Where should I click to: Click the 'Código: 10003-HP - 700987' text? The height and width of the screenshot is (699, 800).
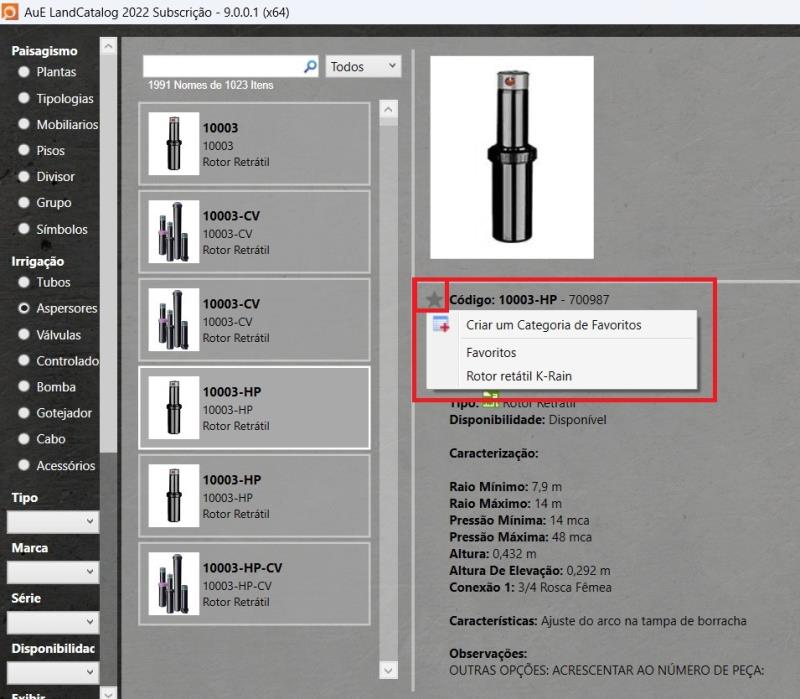[x=529, y=299]
